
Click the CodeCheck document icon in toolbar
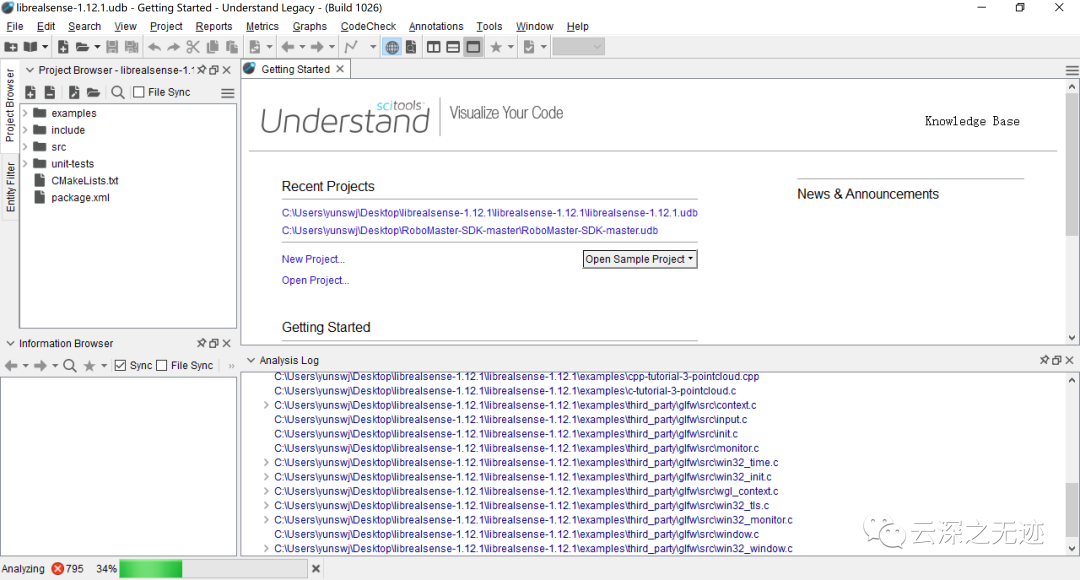(529, 47)
